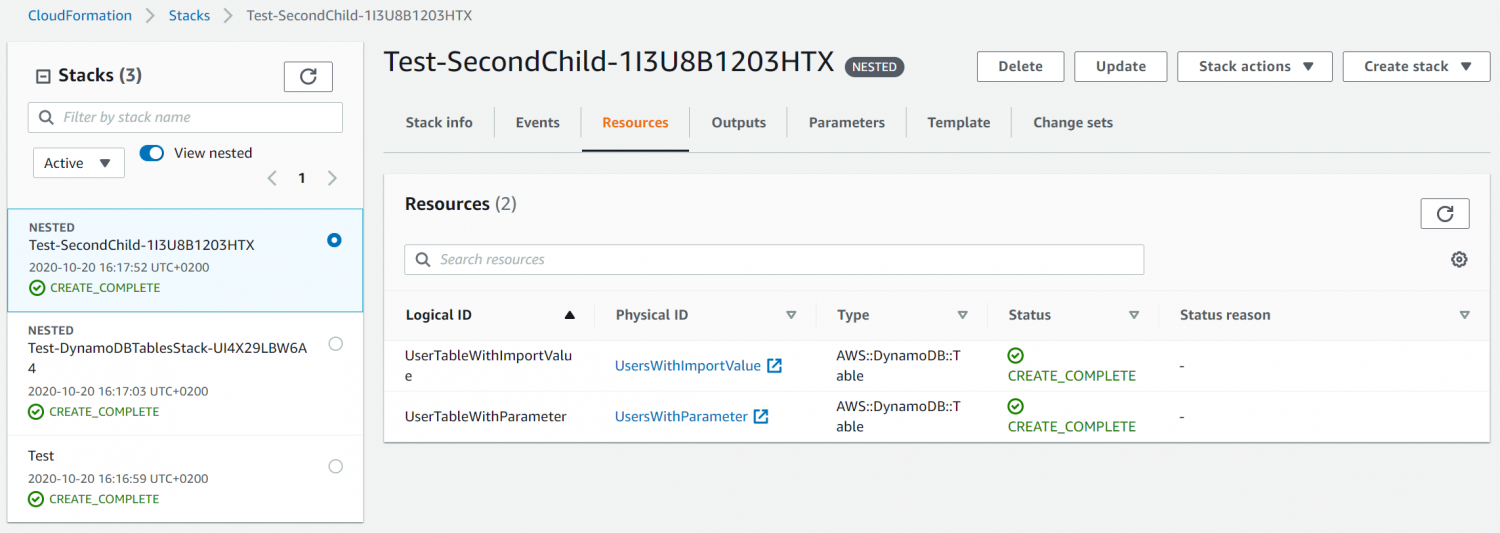Viewport: 1500px width, 533px height.
Task: Open external link icon for UsersWithParameter
Action: pos(761,417)
